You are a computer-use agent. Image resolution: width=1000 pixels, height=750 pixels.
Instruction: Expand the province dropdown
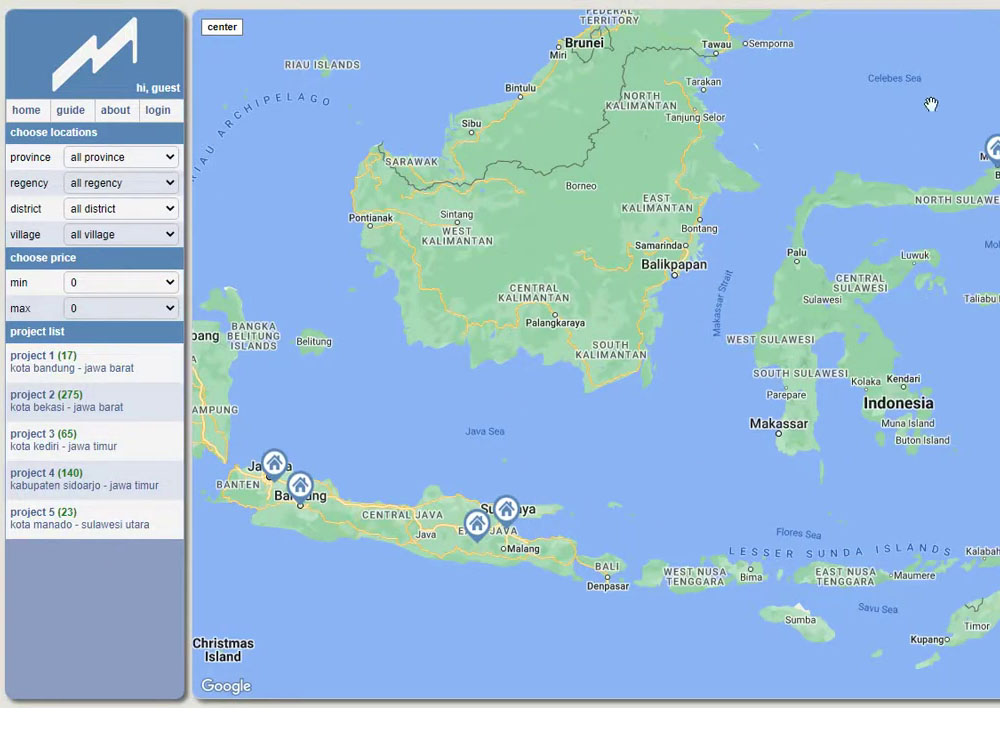coord(122,157)
